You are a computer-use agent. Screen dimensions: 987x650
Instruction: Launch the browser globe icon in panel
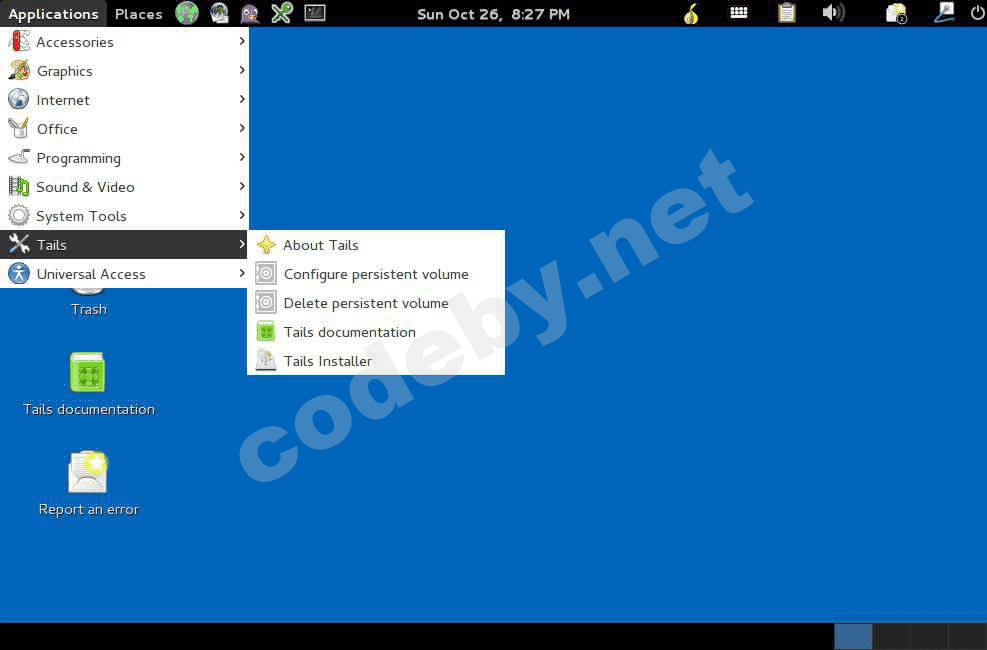point(187,13)
